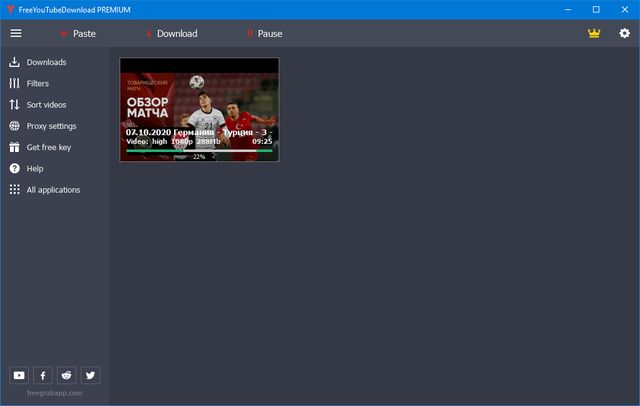Image resolution: width=640 pixels, height=406 pixels.
Task: Click the video download progress bar
Action: pyautogui.click(x=199, y=151)
